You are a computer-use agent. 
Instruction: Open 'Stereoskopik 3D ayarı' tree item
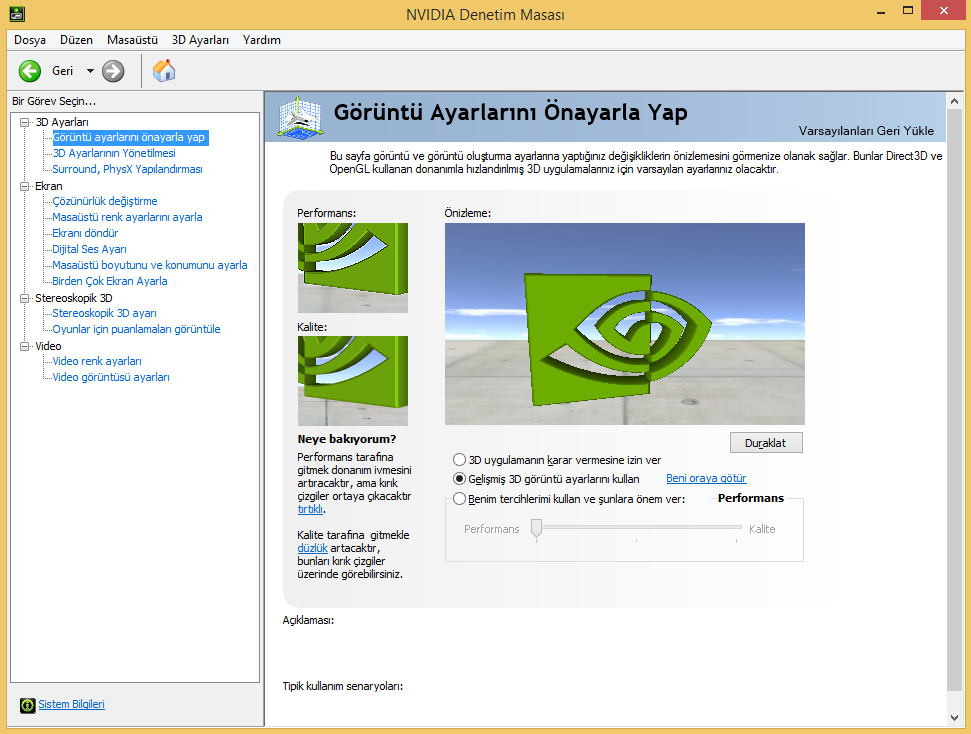(x=104, y=313)
